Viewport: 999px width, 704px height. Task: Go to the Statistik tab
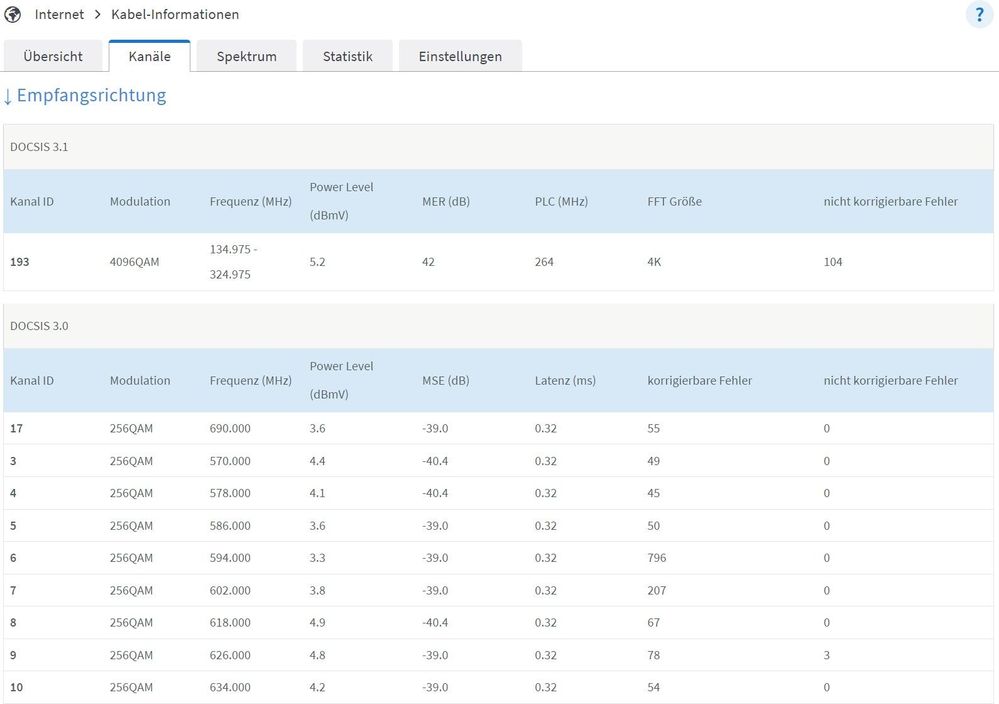coord(347,56)
